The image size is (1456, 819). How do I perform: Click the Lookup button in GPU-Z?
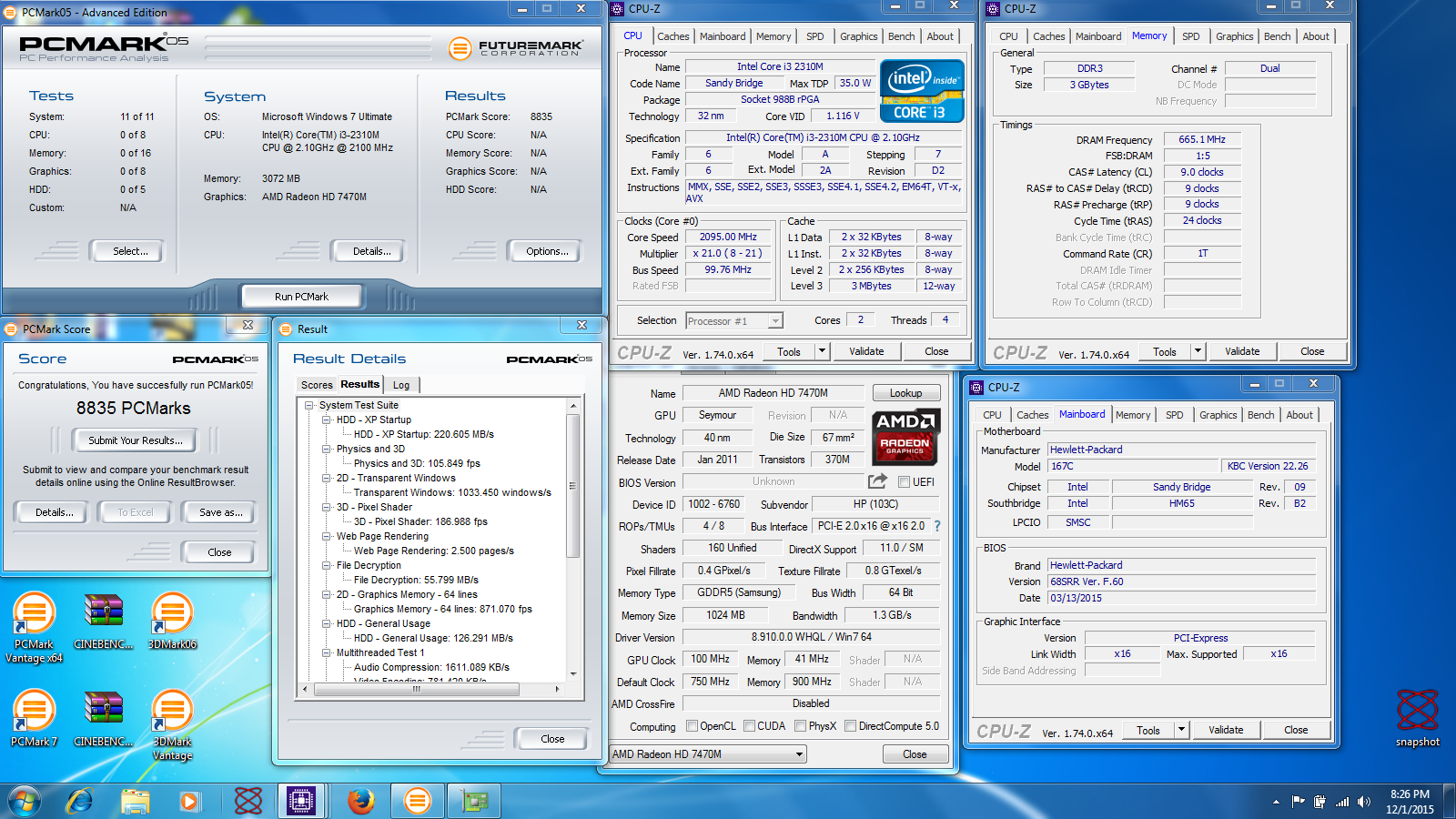[905, 393]
